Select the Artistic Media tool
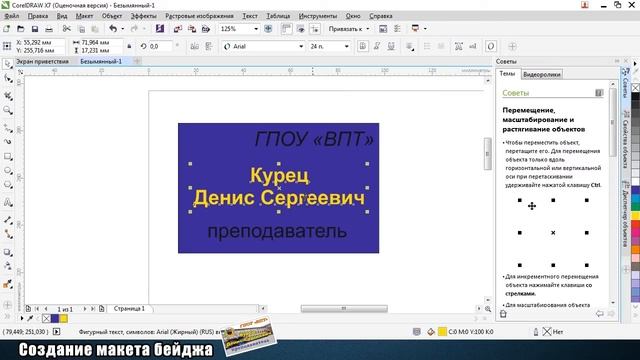The width and height of the screenshot is (640, 360). [8, 142]
